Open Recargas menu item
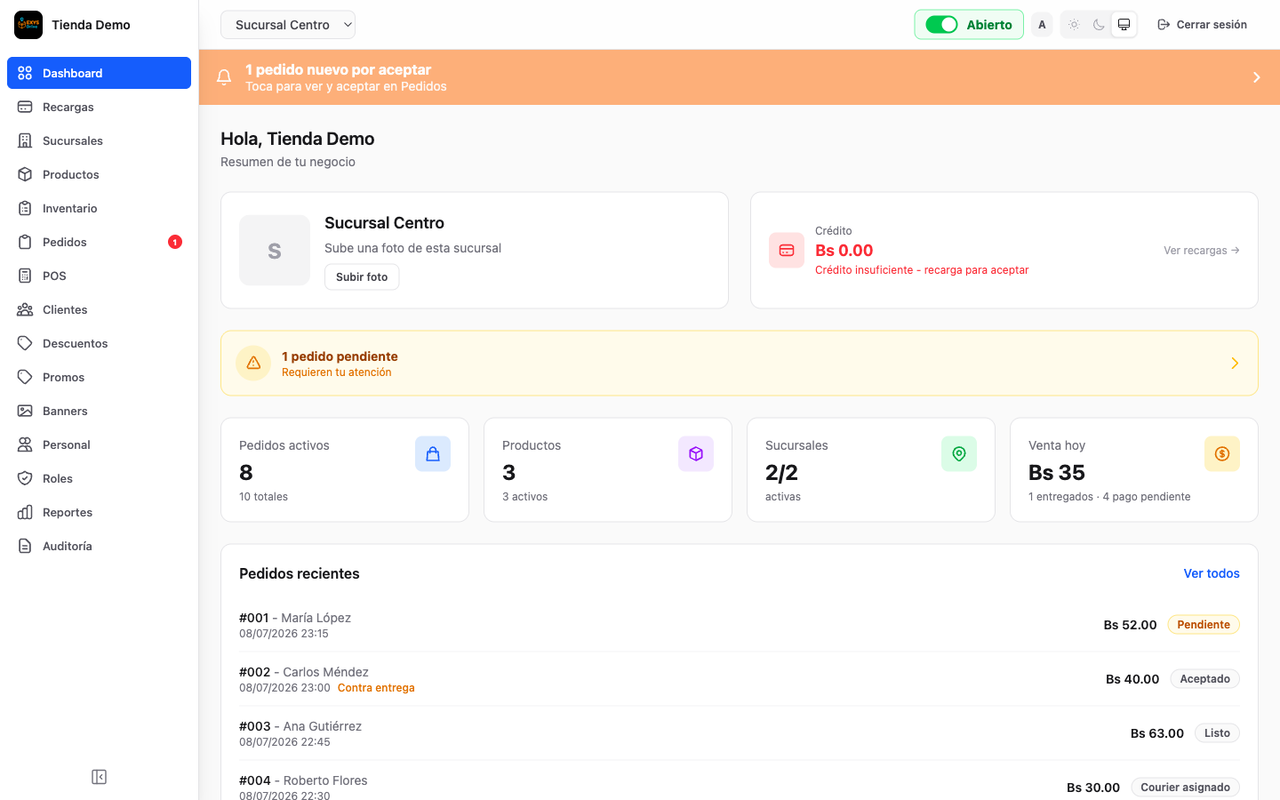The height and width of the screenshot is (800, 1280). pos(99,107)
